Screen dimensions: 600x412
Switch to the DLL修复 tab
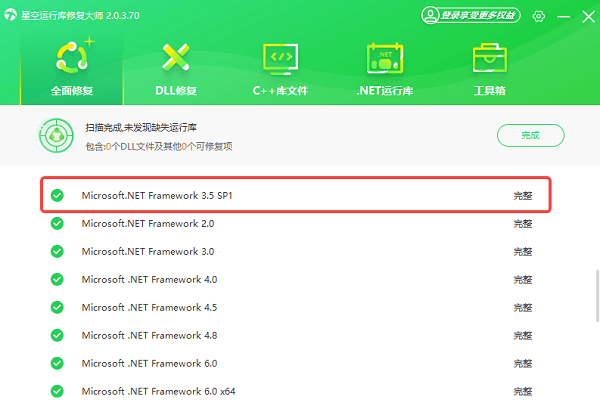point(177,58)
